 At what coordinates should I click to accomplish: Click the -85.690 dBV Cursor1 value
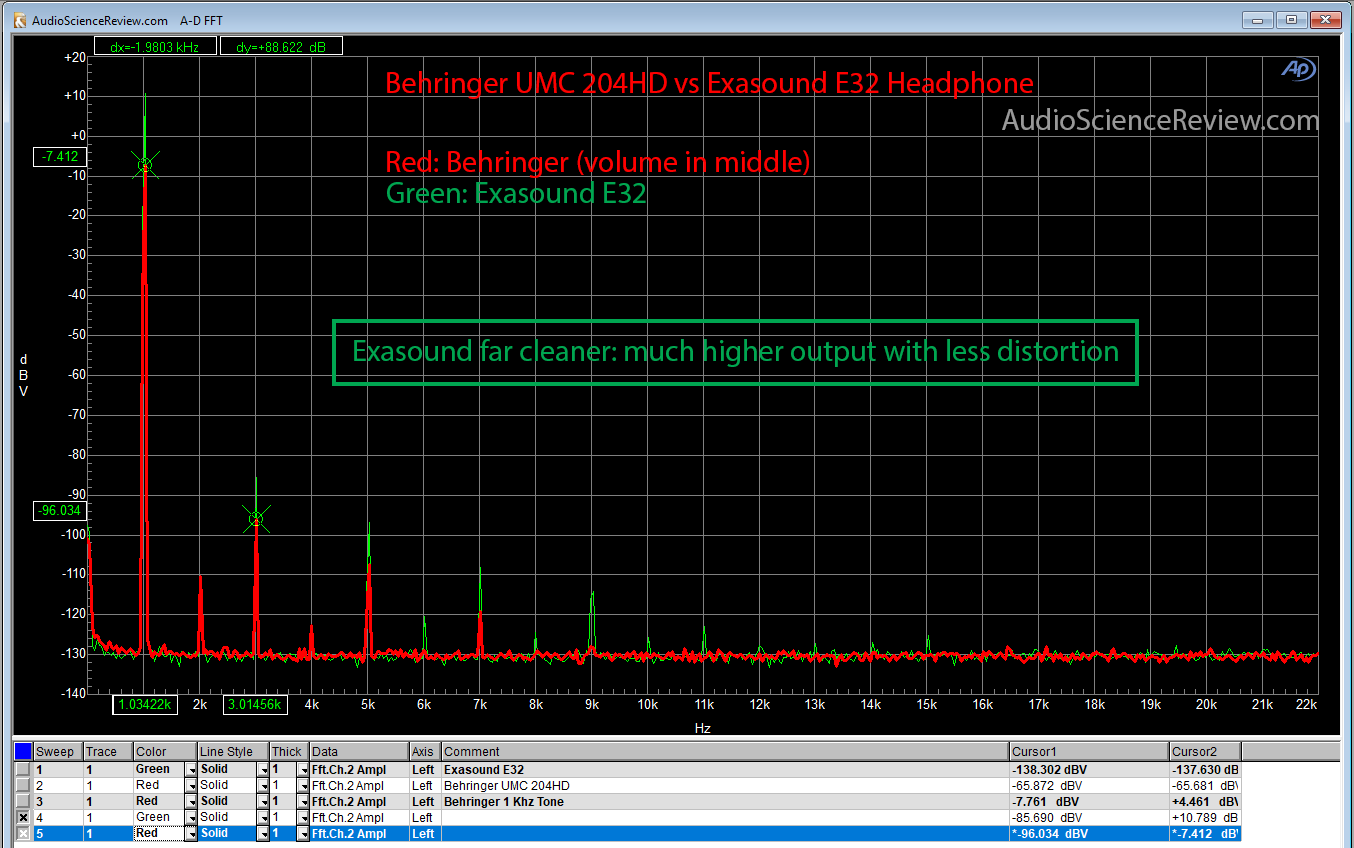coord(1089,817)
